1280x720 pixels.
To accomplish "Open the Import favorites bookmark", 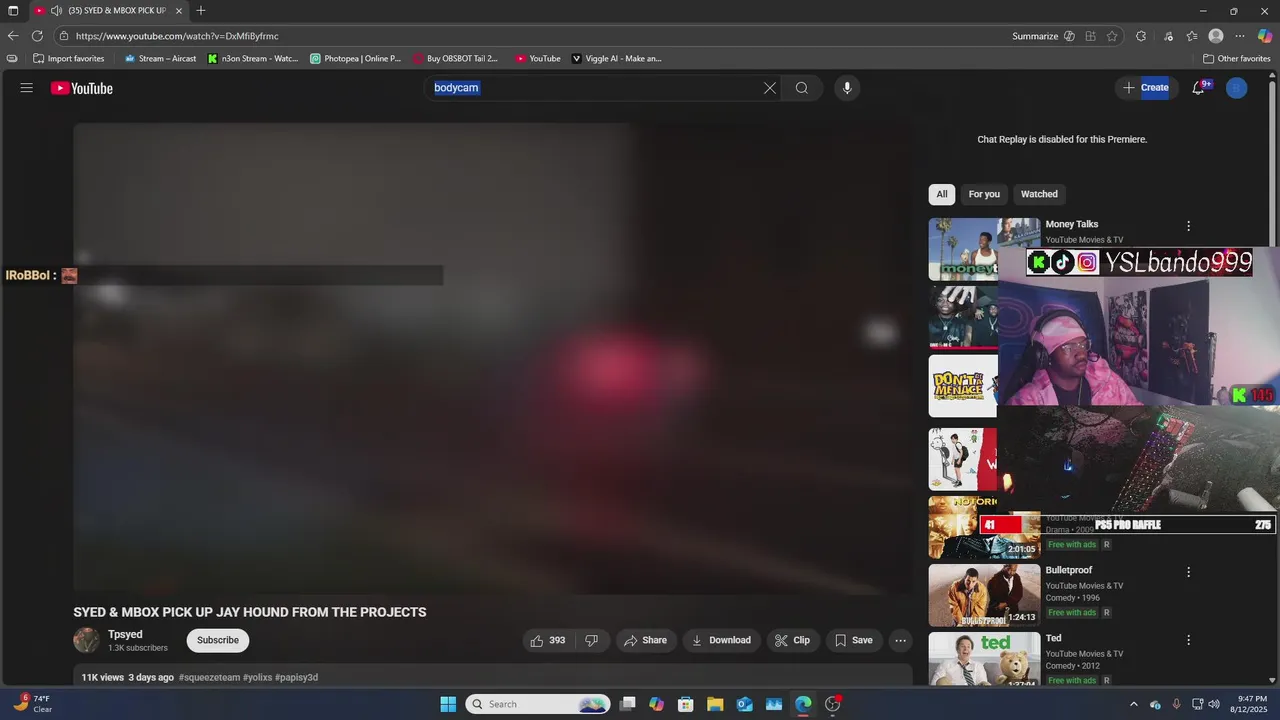I will 69,58.
